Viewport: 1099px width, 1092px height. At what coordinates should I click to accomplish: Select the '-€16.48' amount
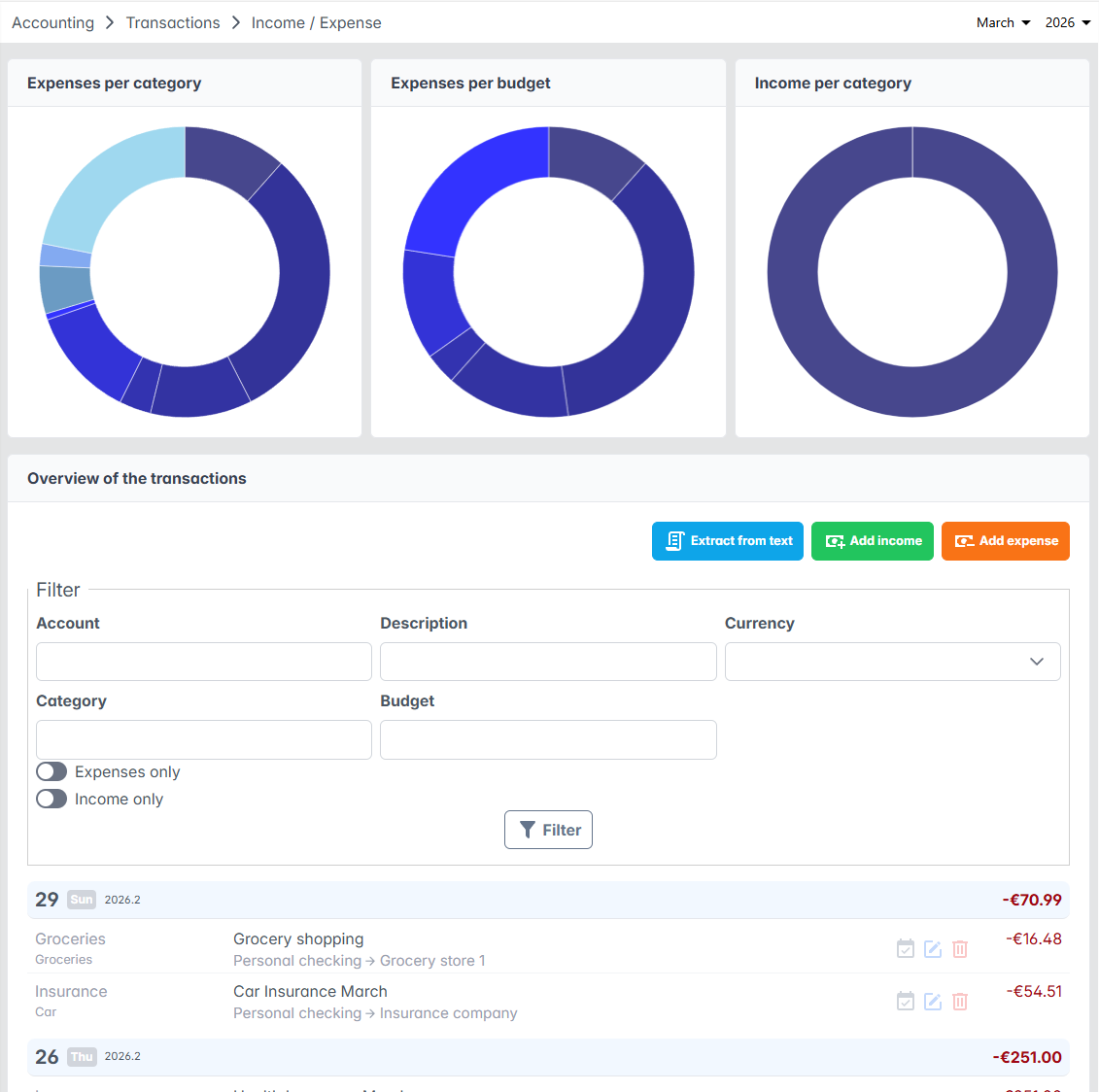[1034, 939]
